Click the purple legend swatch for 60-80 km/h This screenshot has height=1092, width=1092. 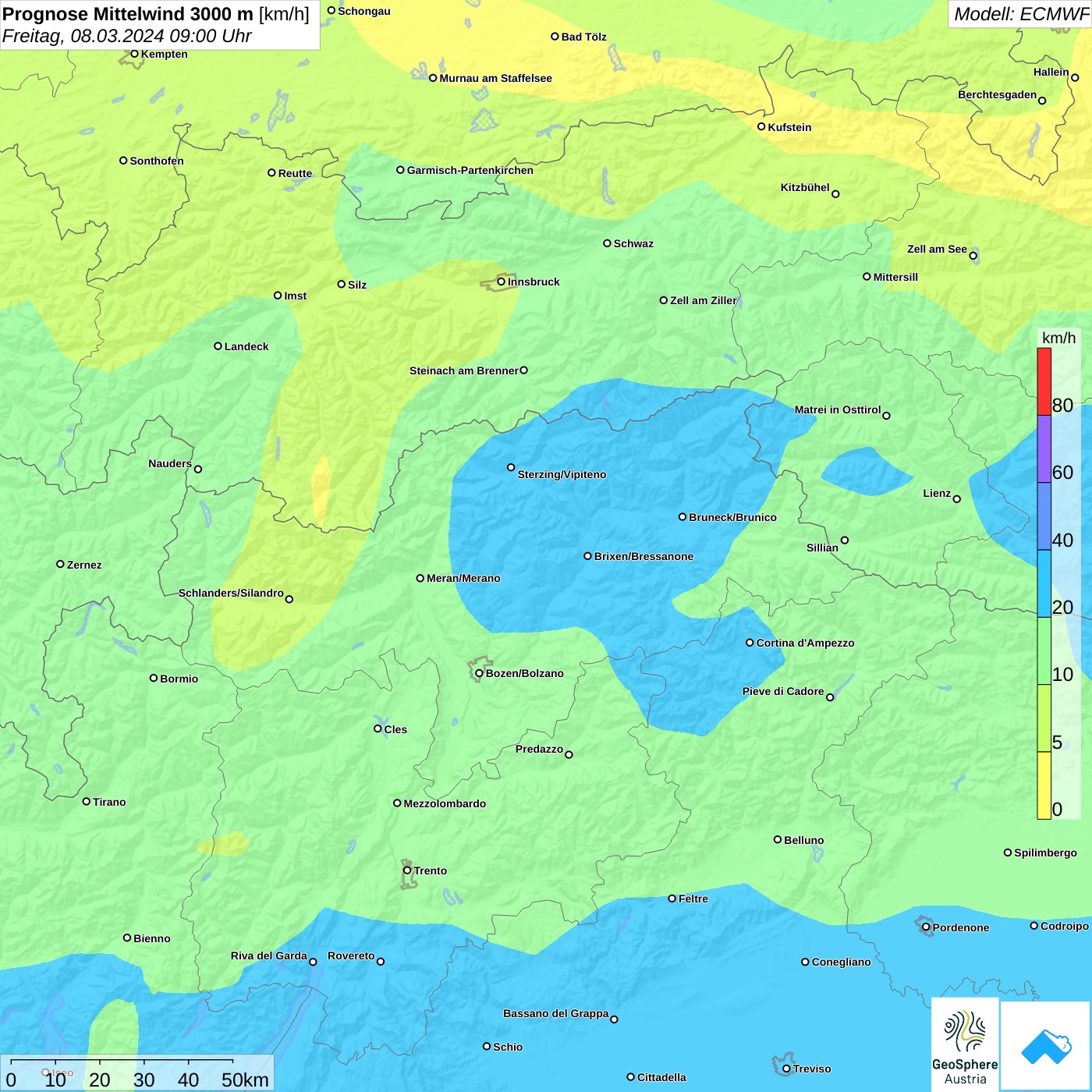tap(1044, 449)
